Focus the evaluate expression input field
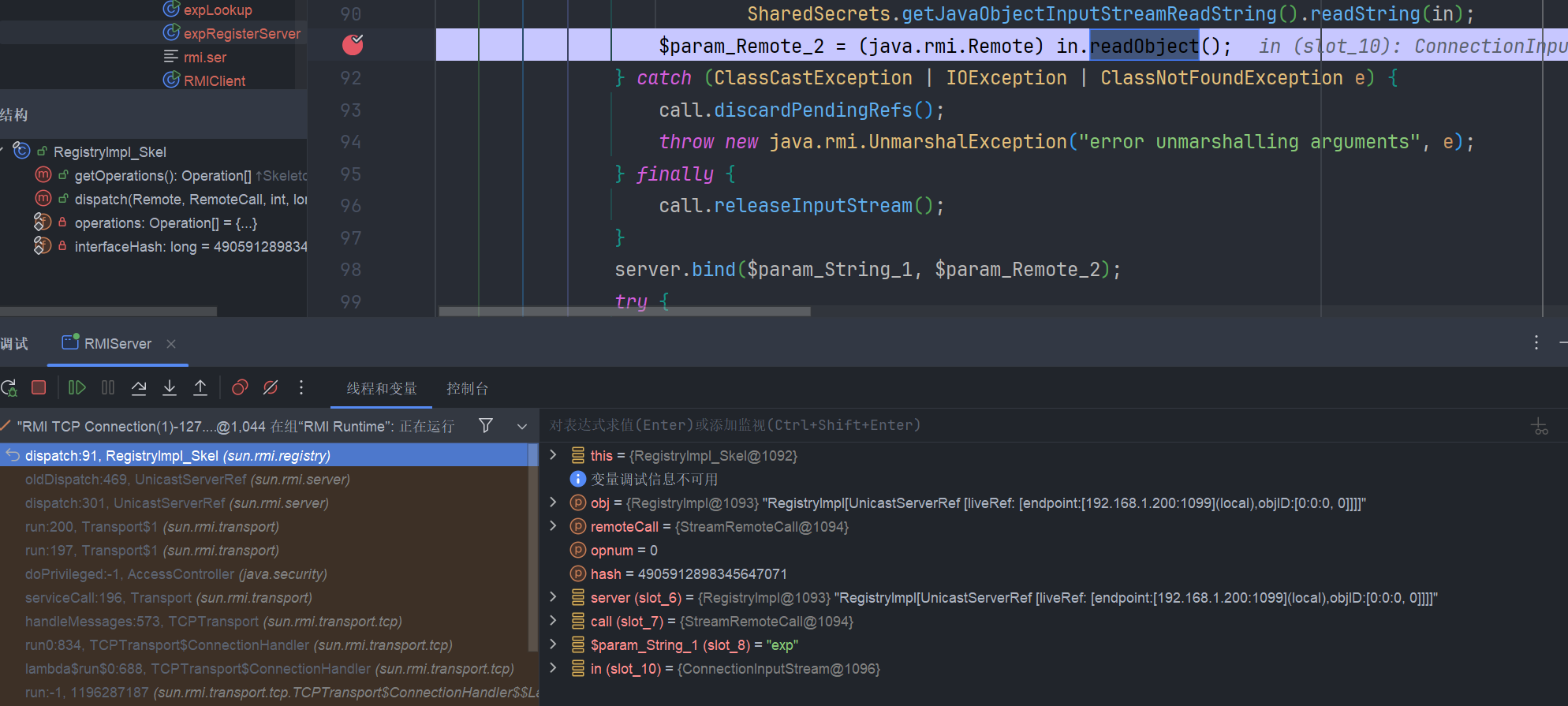 (1033, 425)
